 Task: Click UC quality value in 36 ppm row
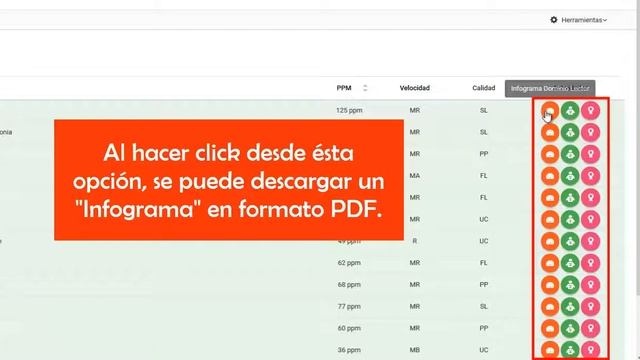pos(484,350)
